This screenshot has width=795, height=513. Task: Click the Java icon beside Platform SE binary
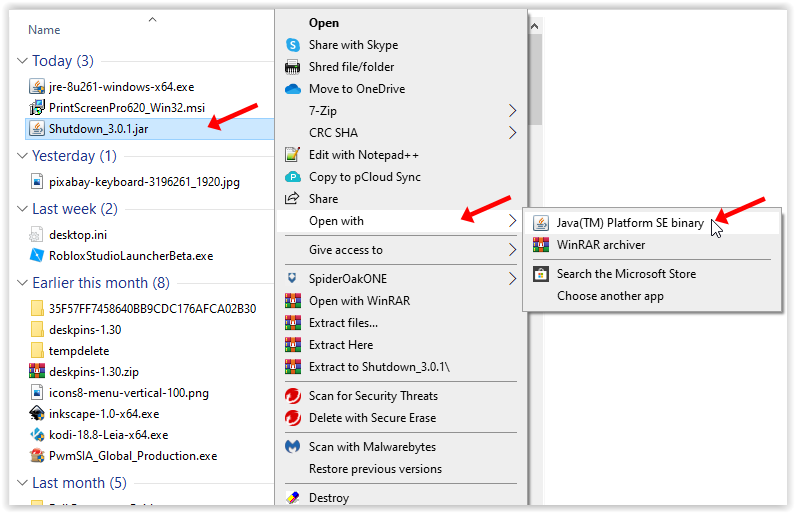pos(541,223)
